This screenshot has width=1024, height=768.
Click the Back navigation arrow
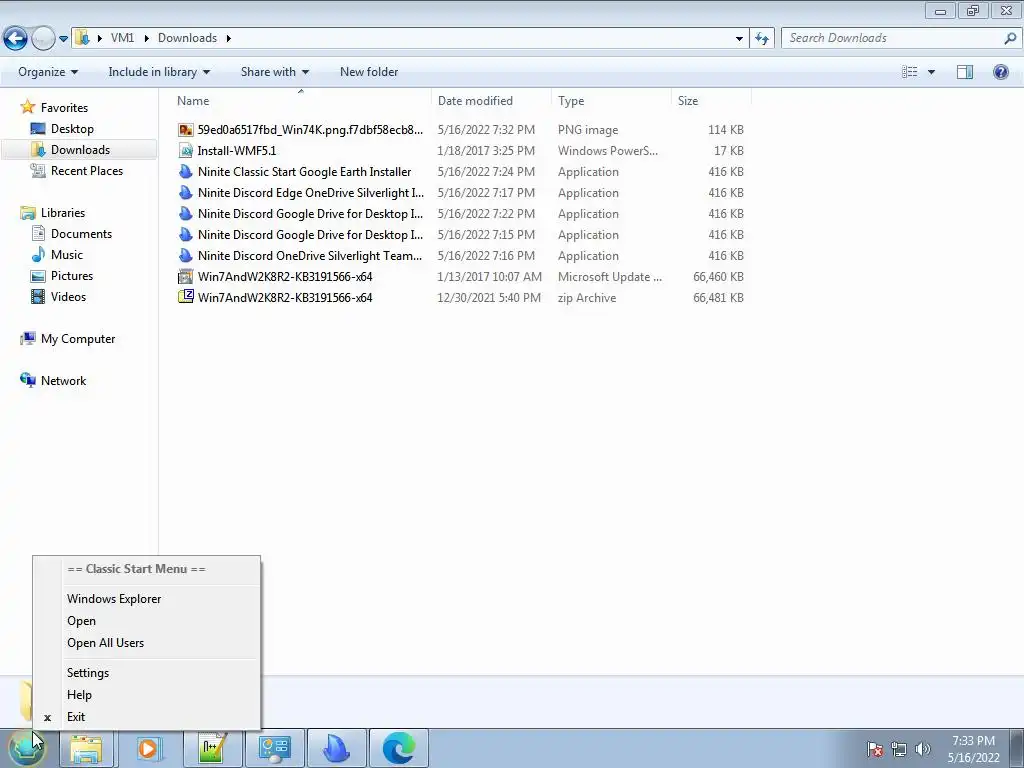point(16,38)
